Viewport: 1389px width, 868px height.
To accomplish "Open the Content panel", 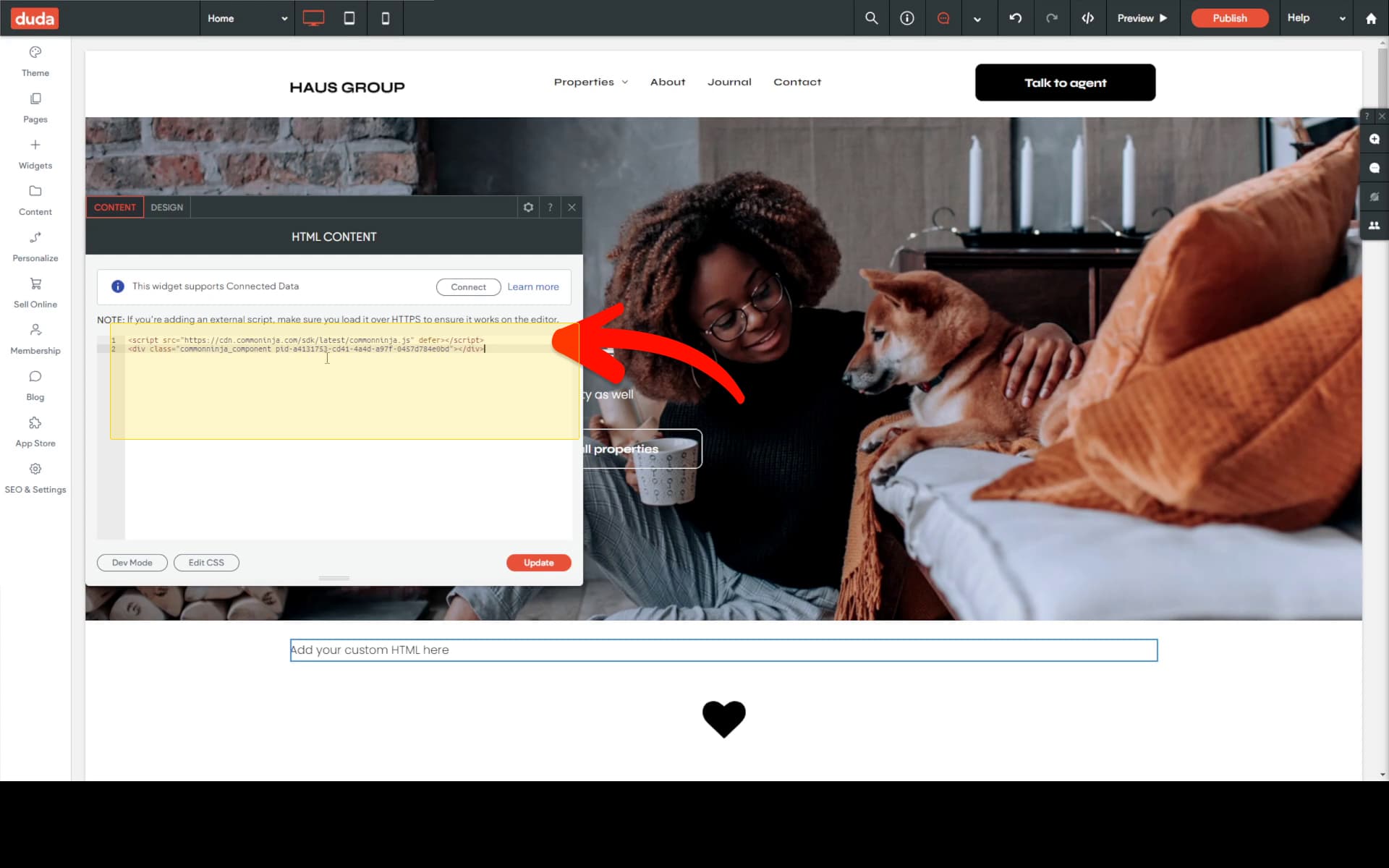I will pos(35,200).
